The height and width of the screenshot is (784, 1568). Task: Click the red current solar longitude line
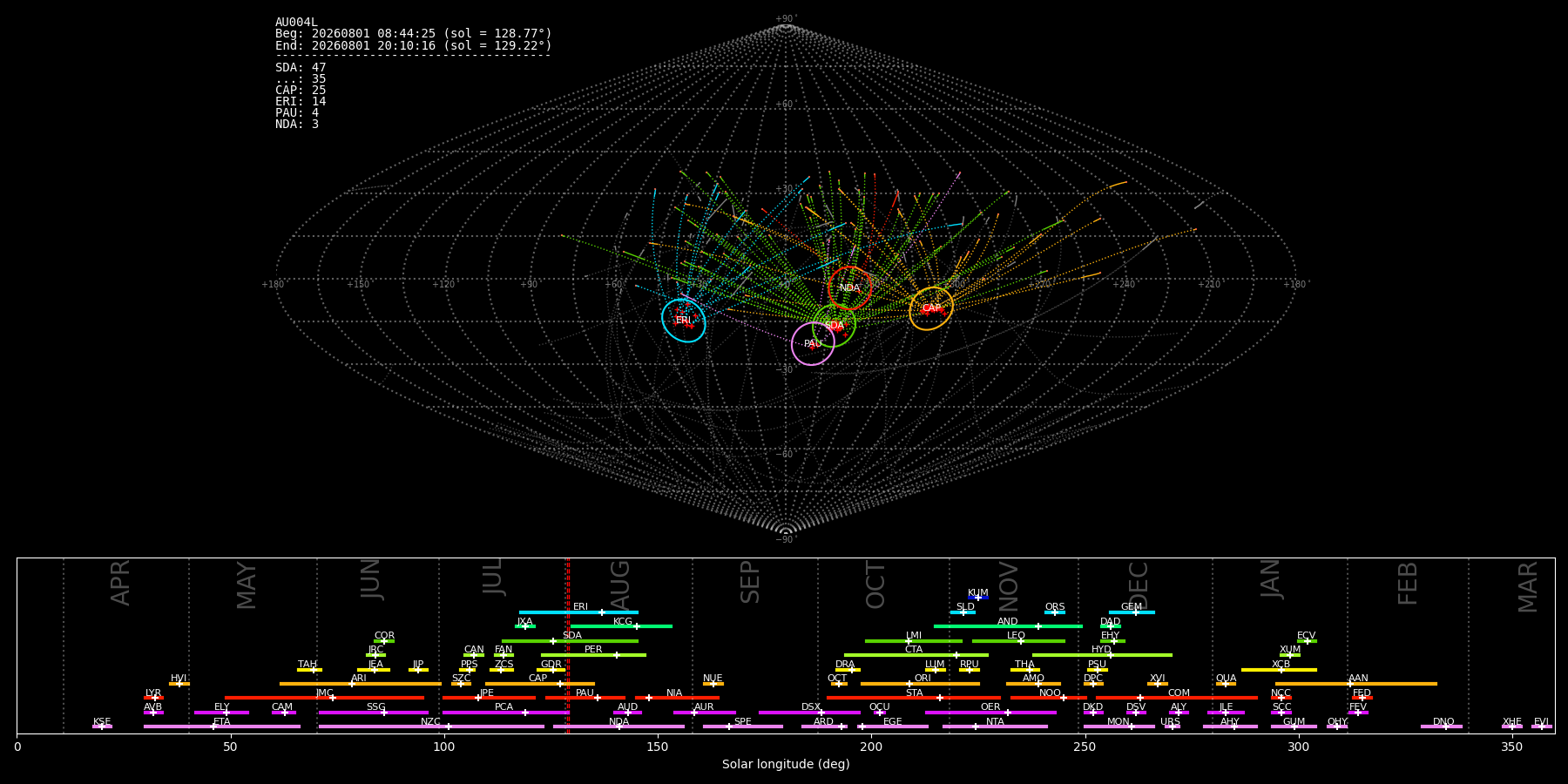click(568, 645)
